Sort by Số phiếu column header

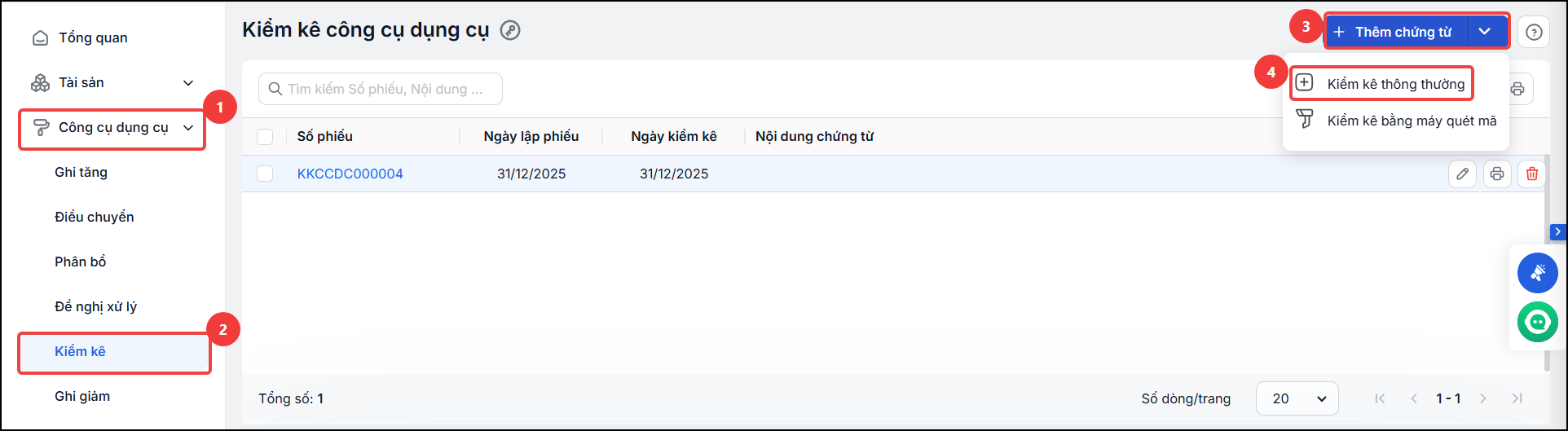pos(325,137)
